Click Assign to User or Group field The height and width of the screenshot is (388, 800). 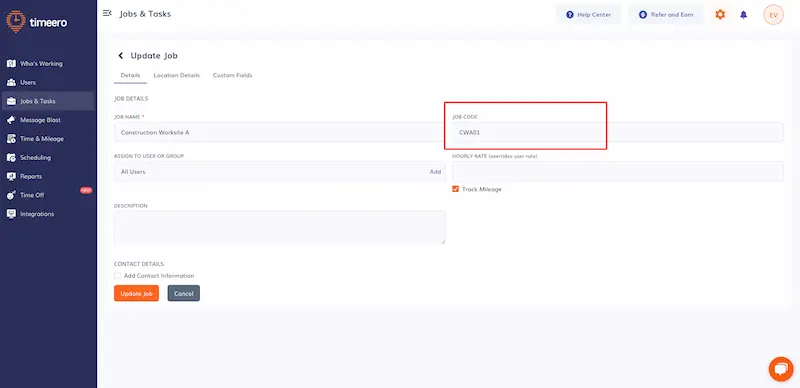click(x=280, y=172)
